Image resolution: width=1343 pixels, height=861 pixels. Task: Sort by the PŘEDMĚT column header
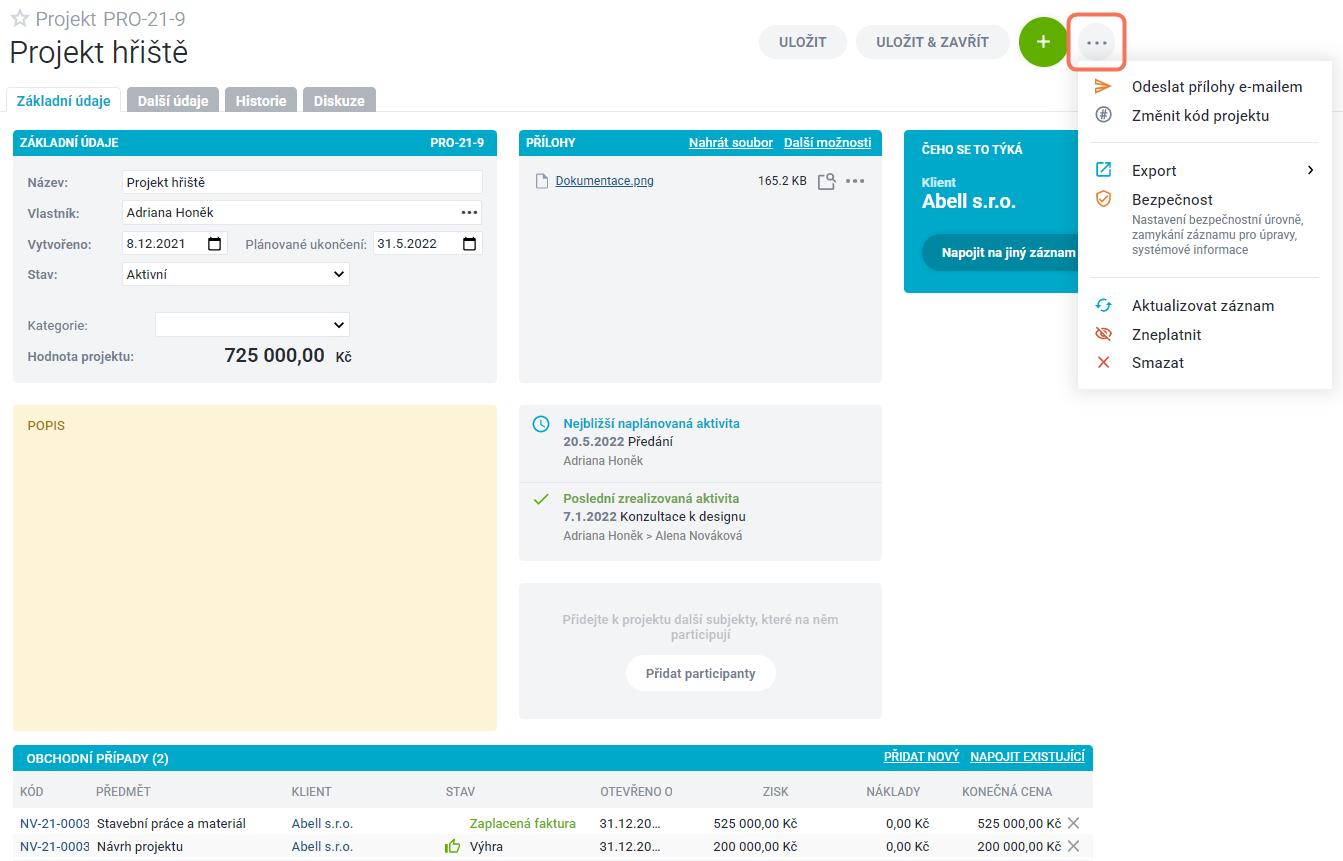point(123,791)
